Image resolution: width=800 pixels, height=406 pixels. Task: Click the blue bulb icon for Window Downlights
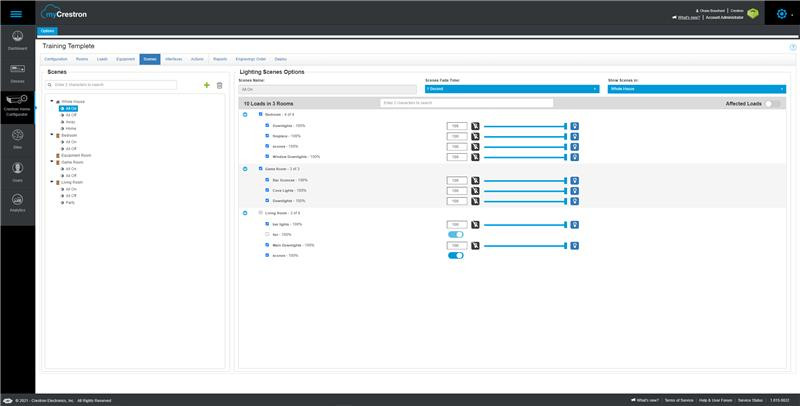574,157
